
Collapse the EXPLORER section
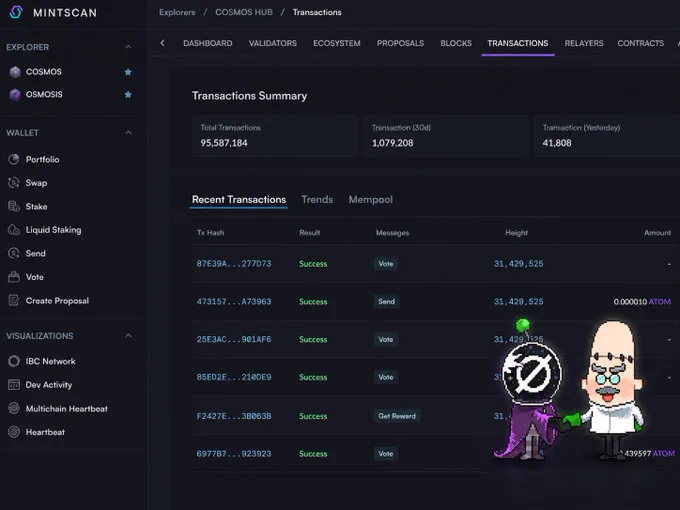128,47
